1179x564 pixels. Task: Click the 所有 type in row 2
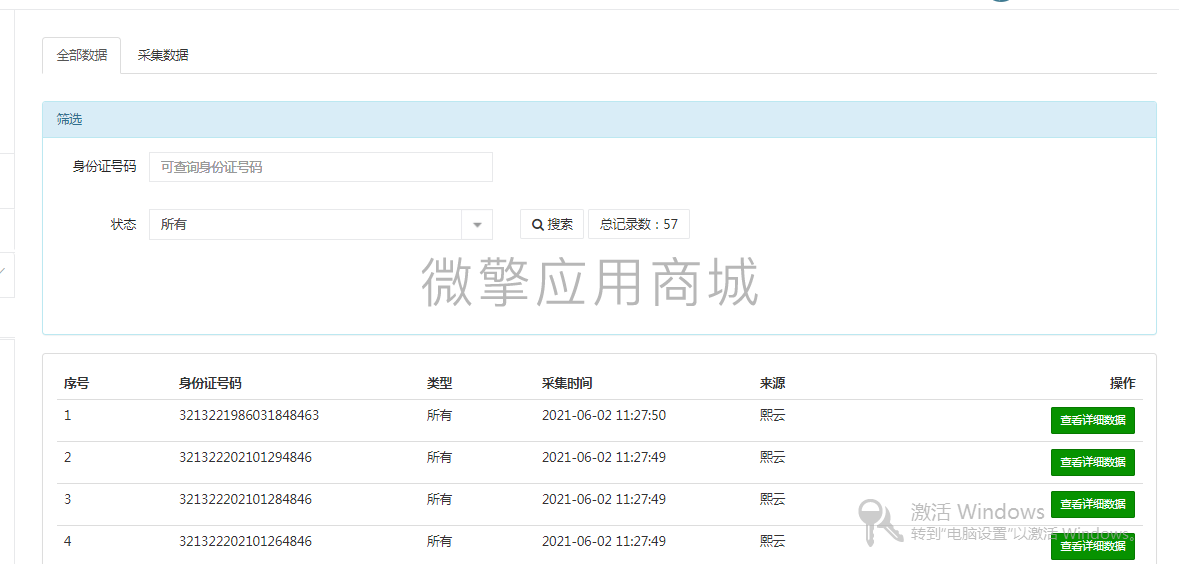pos(440,456)
